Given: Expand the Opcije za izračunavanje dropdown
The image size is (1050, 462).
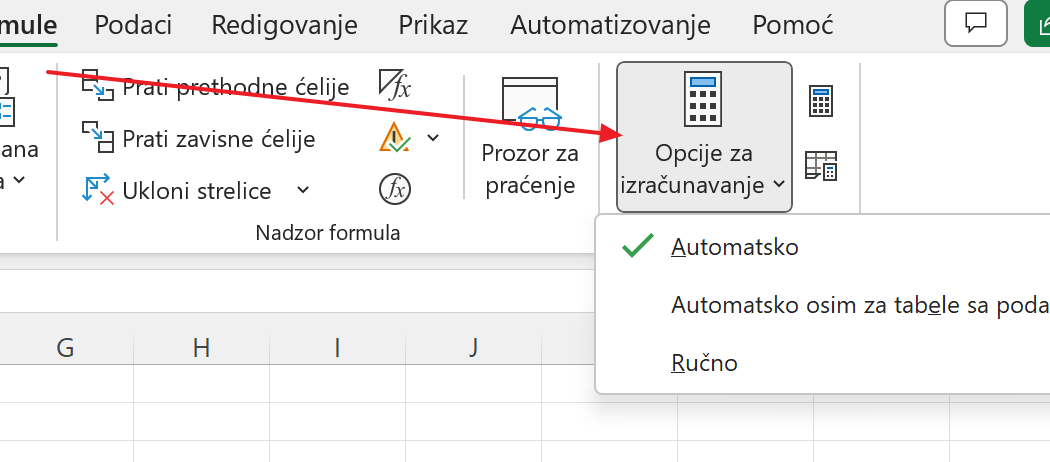Looking at the screenshot, I should coord(704,137).
